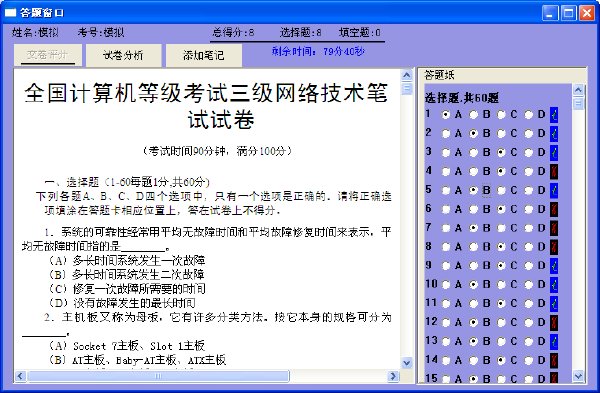Click the horizontal scrollbar thumb of the exam paper

158,376
